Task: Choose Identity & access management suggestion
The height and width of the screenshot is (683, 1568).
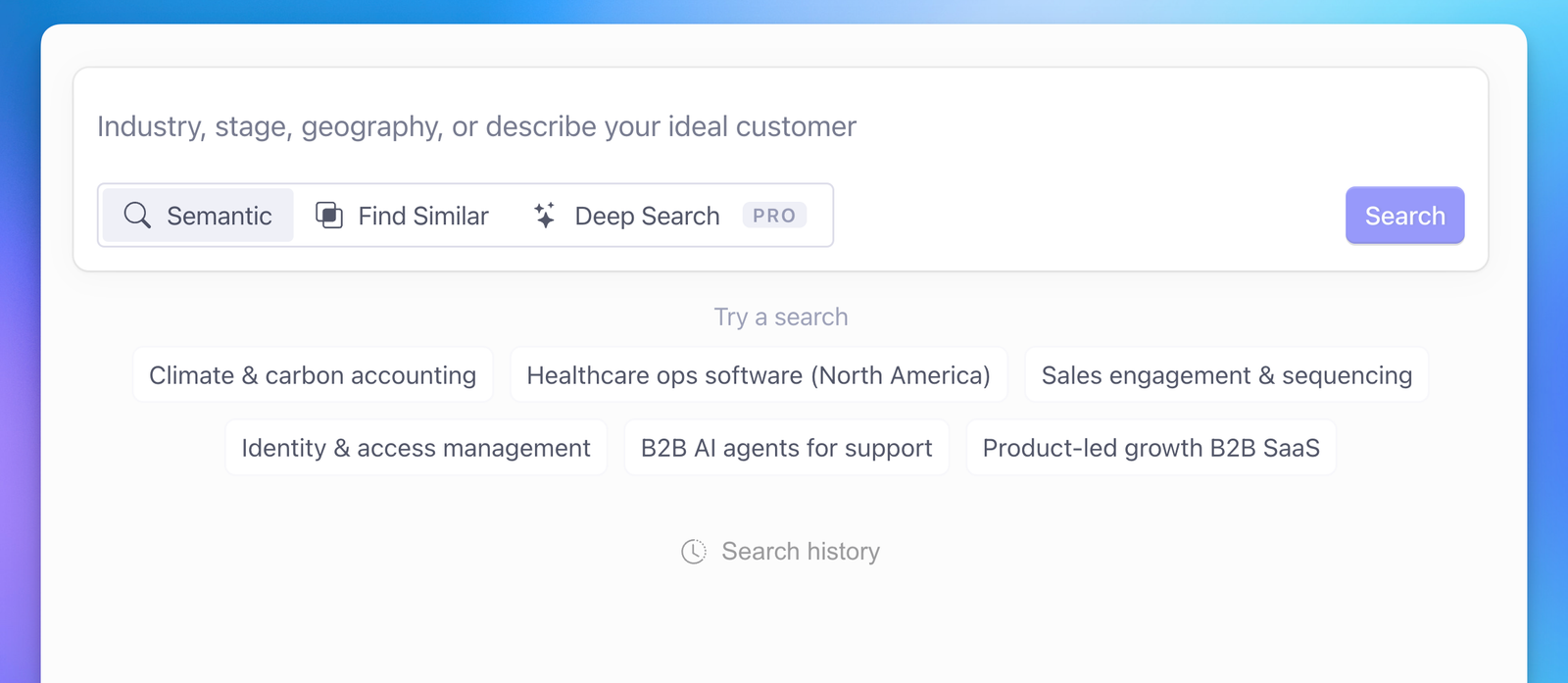Action: click(416, 448)
